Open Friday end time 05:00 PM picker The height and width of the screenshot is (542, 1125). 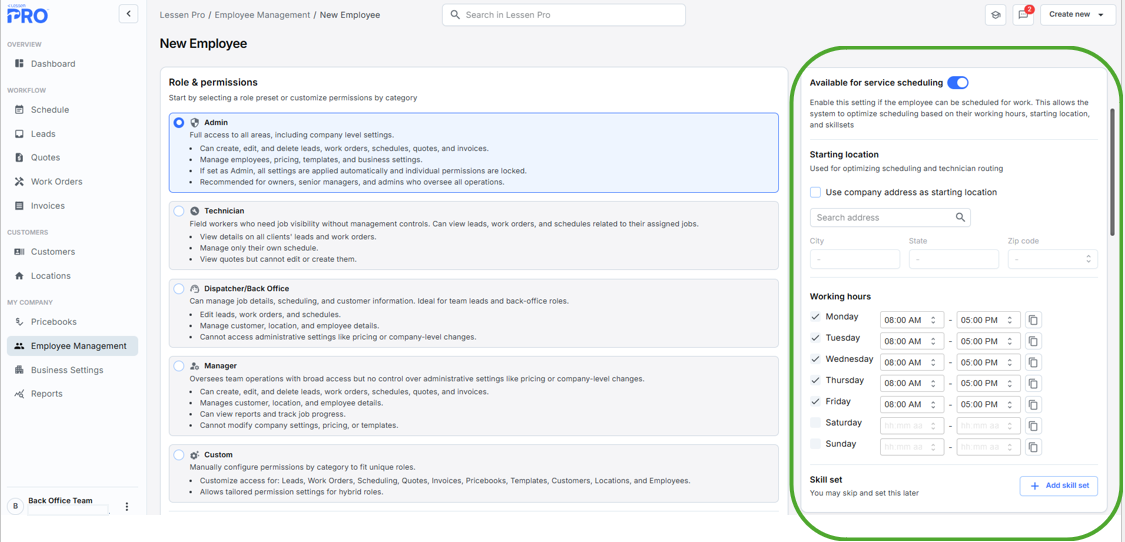(987, 404)
